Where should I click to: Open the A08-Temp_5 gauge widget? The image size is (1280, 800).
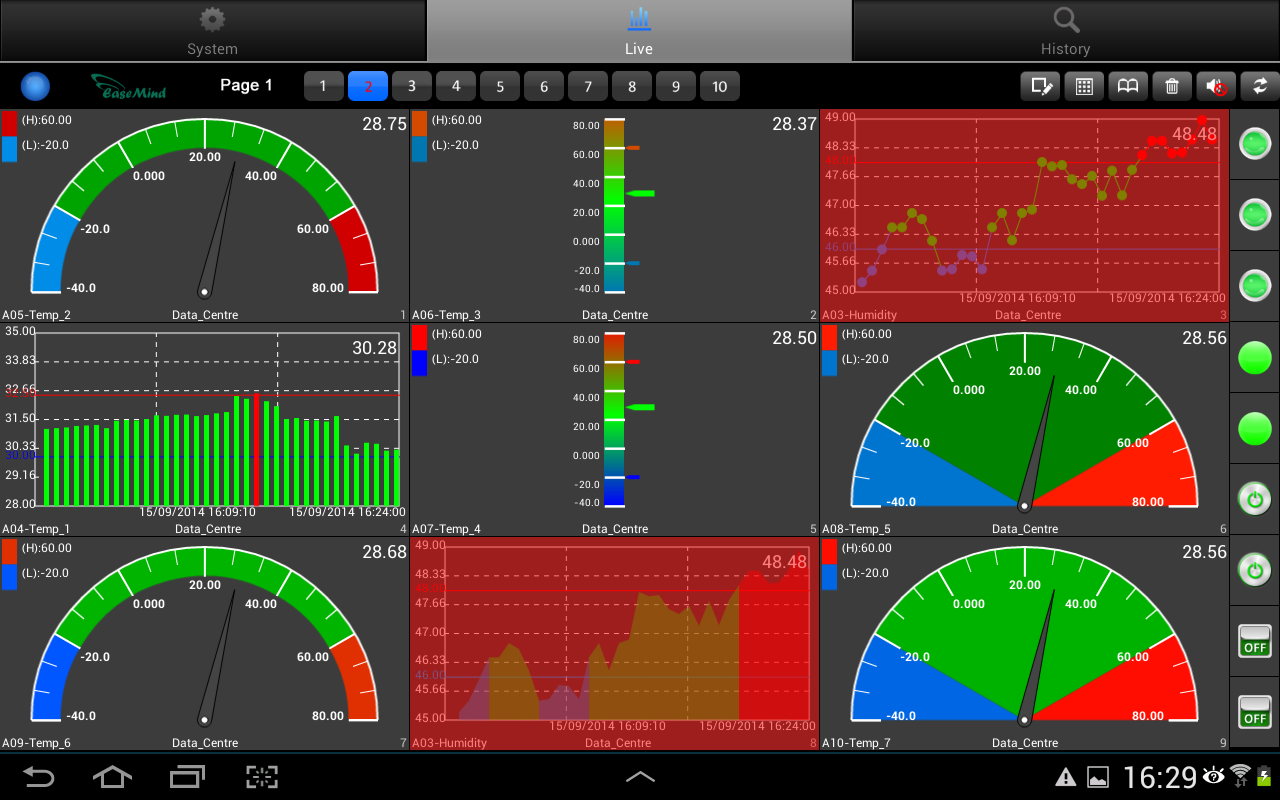(1024, 429)
